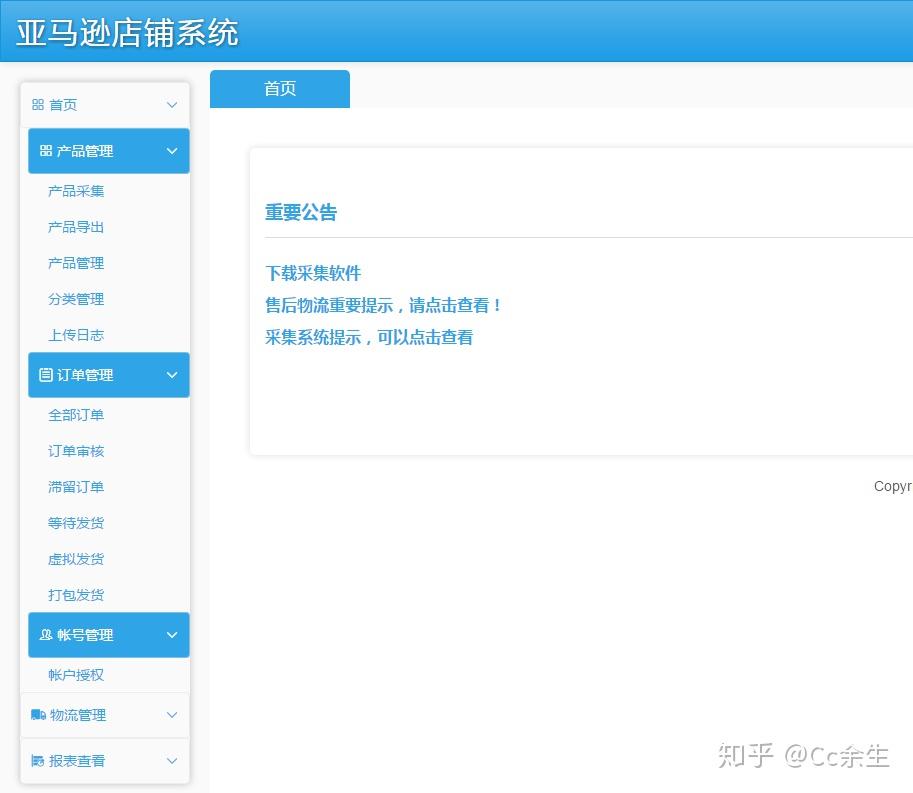Screen dimensions: 913x793
Task: Collapse the 产品管理 section chevron
Action: (x=171, y=151)
